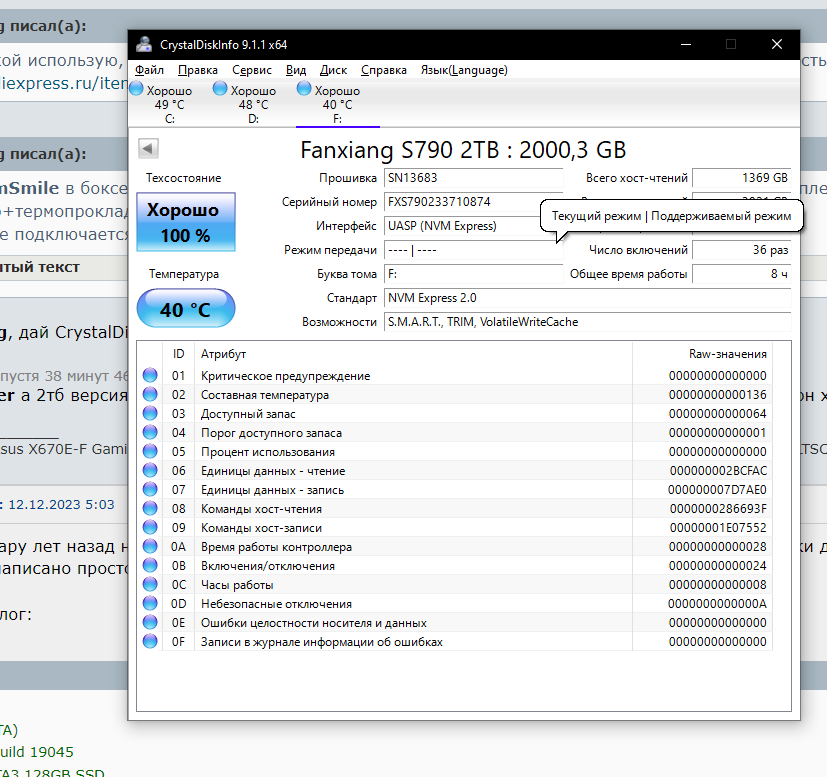Switch to disk D: tab at 48 °C
Image resolution: width=827 pixels, height=777 pixels.
point(254,104)
